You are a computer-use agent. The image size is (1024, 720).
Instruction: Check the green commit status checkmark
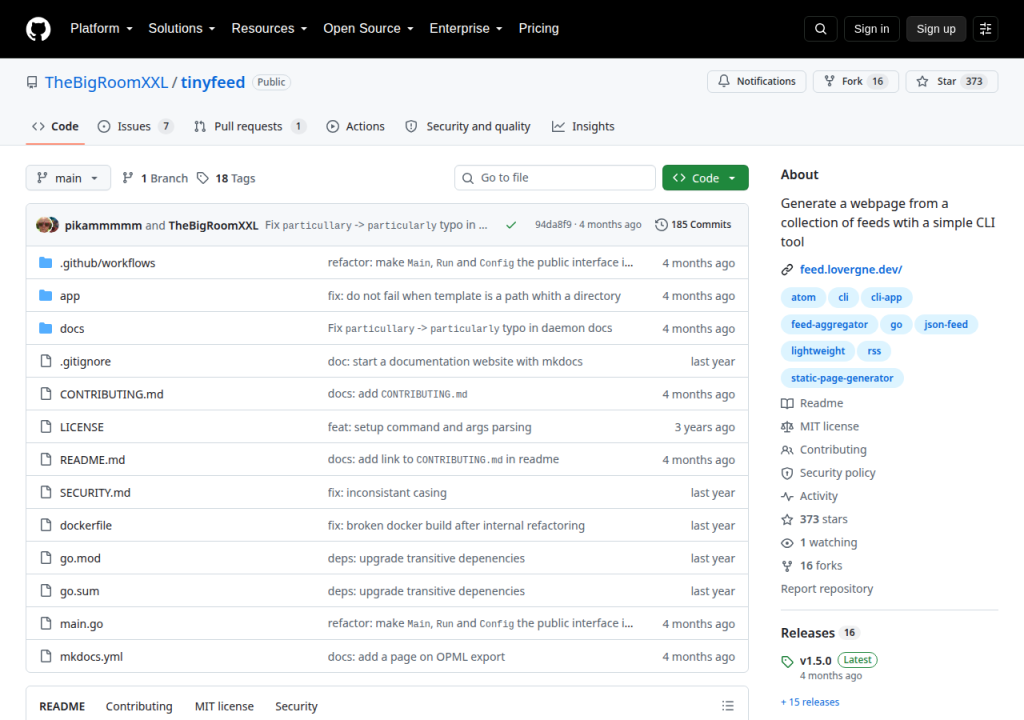511,225
